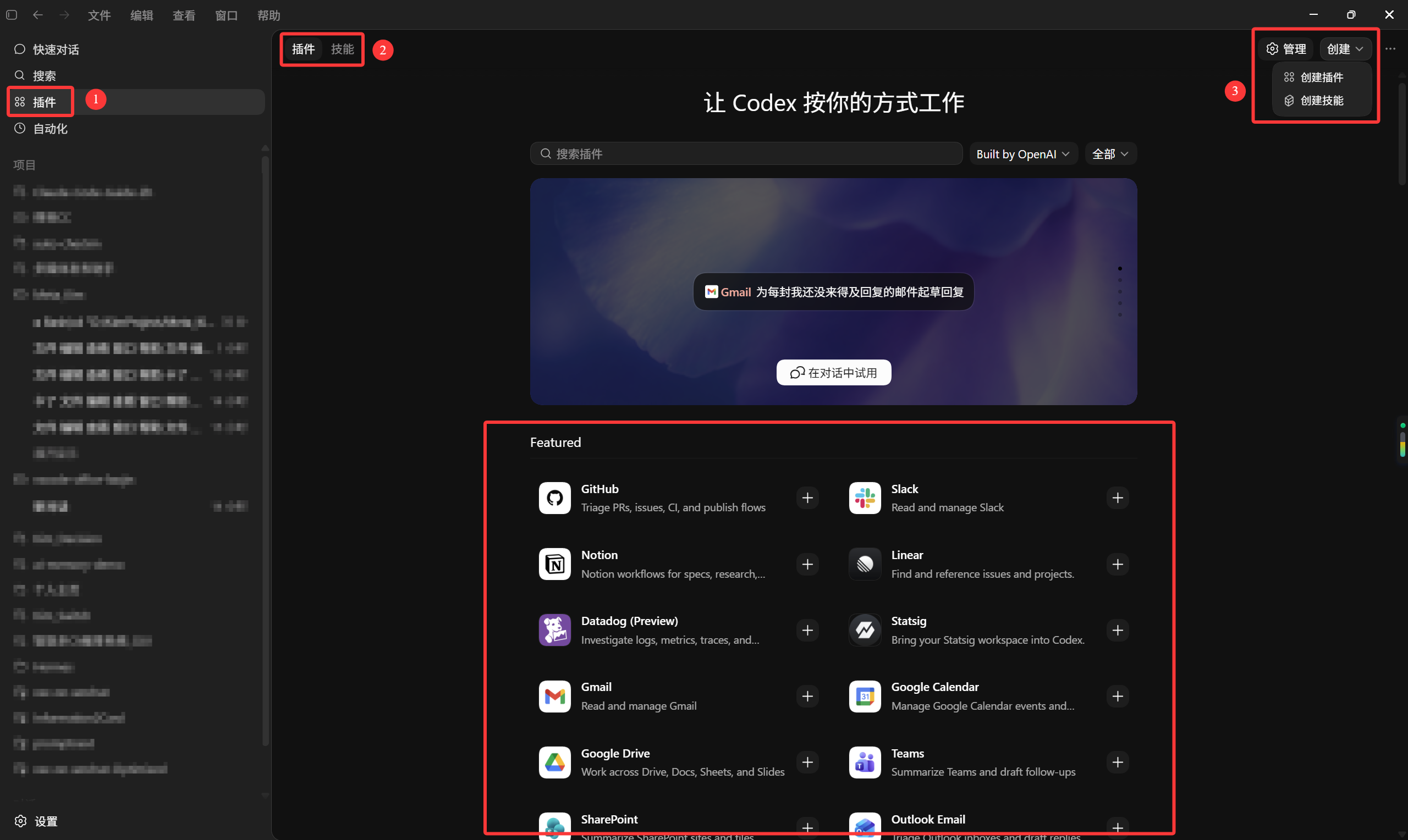Click the sidebar project list scrollbar
This screenshot has height=840, width=1408.
(x=265, y=450)
